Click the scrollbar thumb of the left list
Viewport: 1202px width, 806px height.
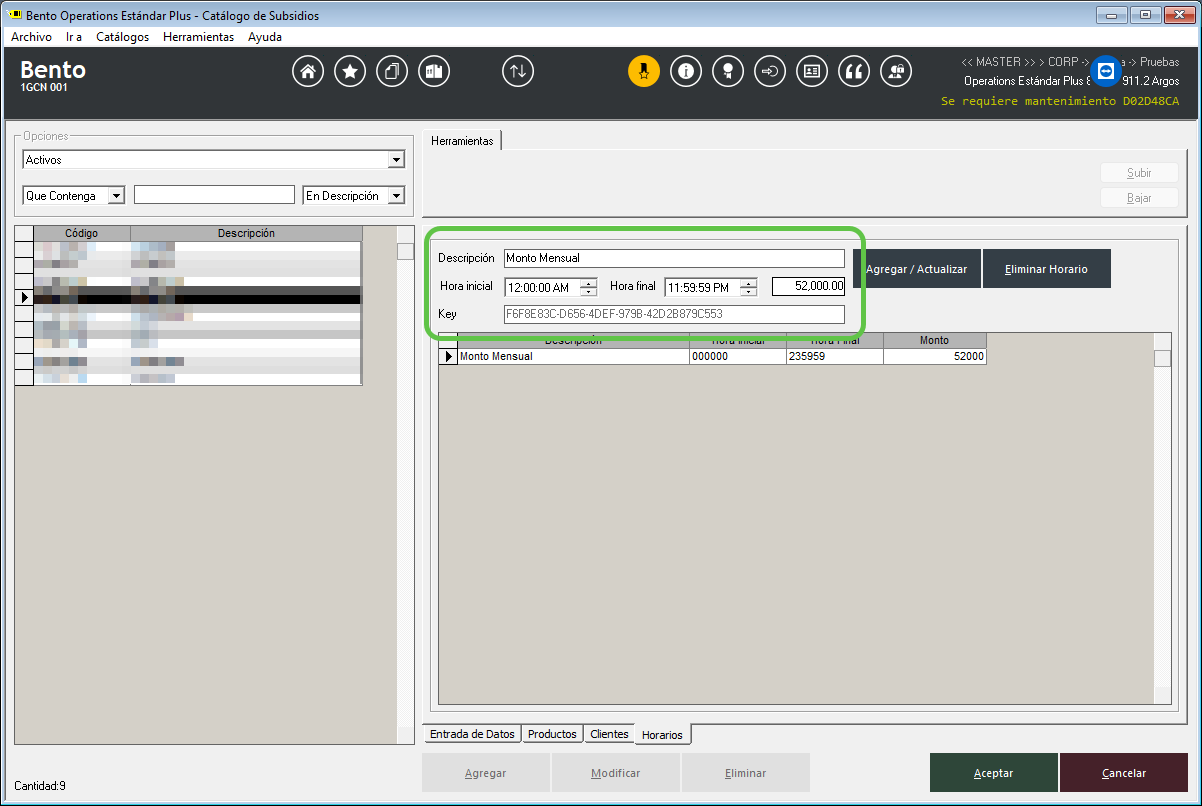405,251
